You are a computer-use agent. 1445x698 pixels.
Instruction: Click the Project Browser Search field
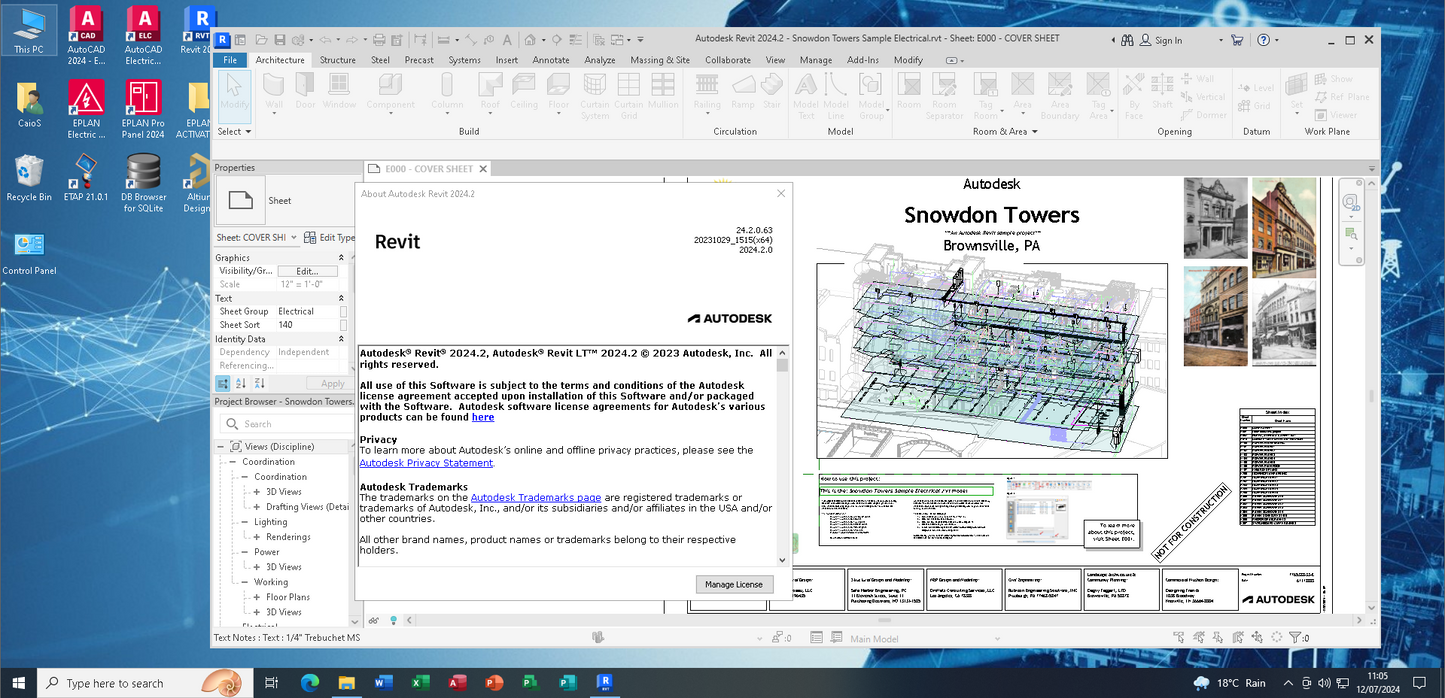click(286, 424)
